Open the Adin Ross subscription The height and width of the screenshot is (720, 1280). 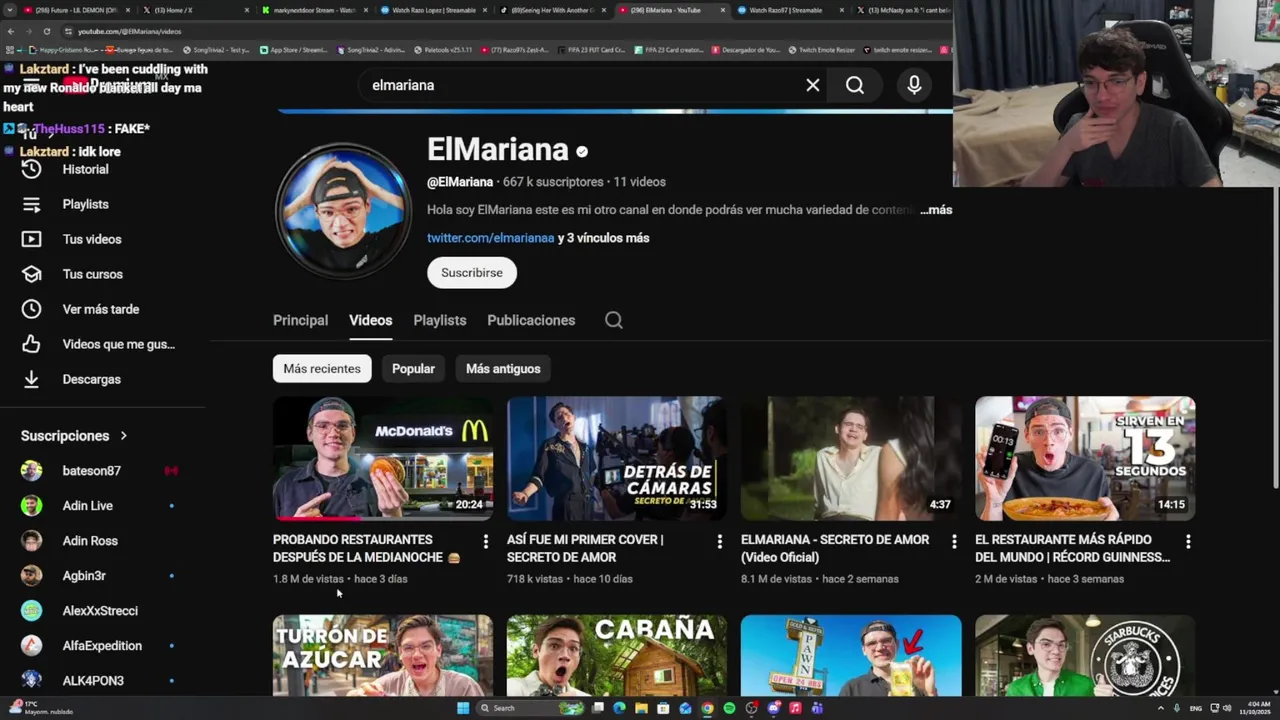(x=90, y=540)
